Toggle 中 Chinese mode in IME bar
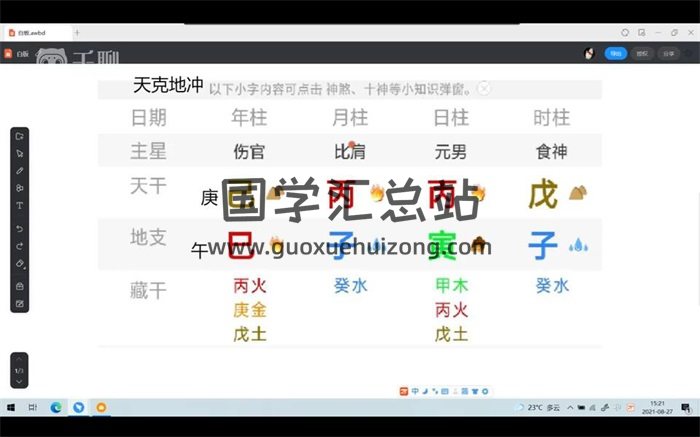The height and width of the screenshot is (437, 700). point(415,391)
